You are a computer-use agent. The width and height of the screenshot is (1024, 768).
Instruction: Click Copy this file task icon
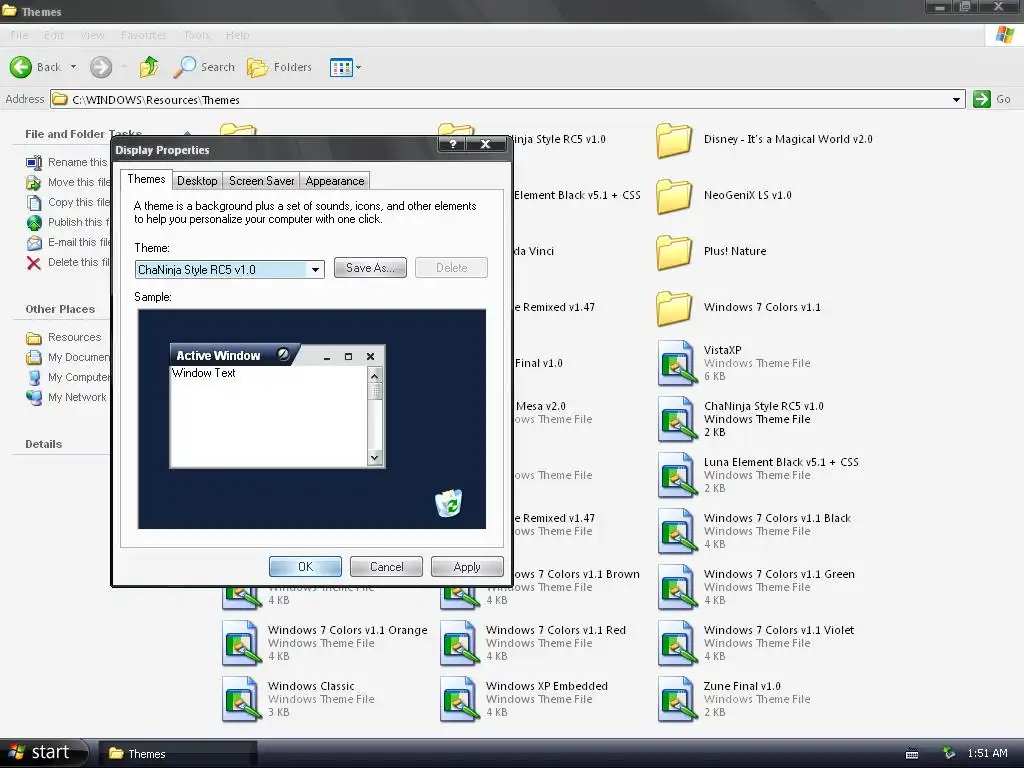point(34,202)
